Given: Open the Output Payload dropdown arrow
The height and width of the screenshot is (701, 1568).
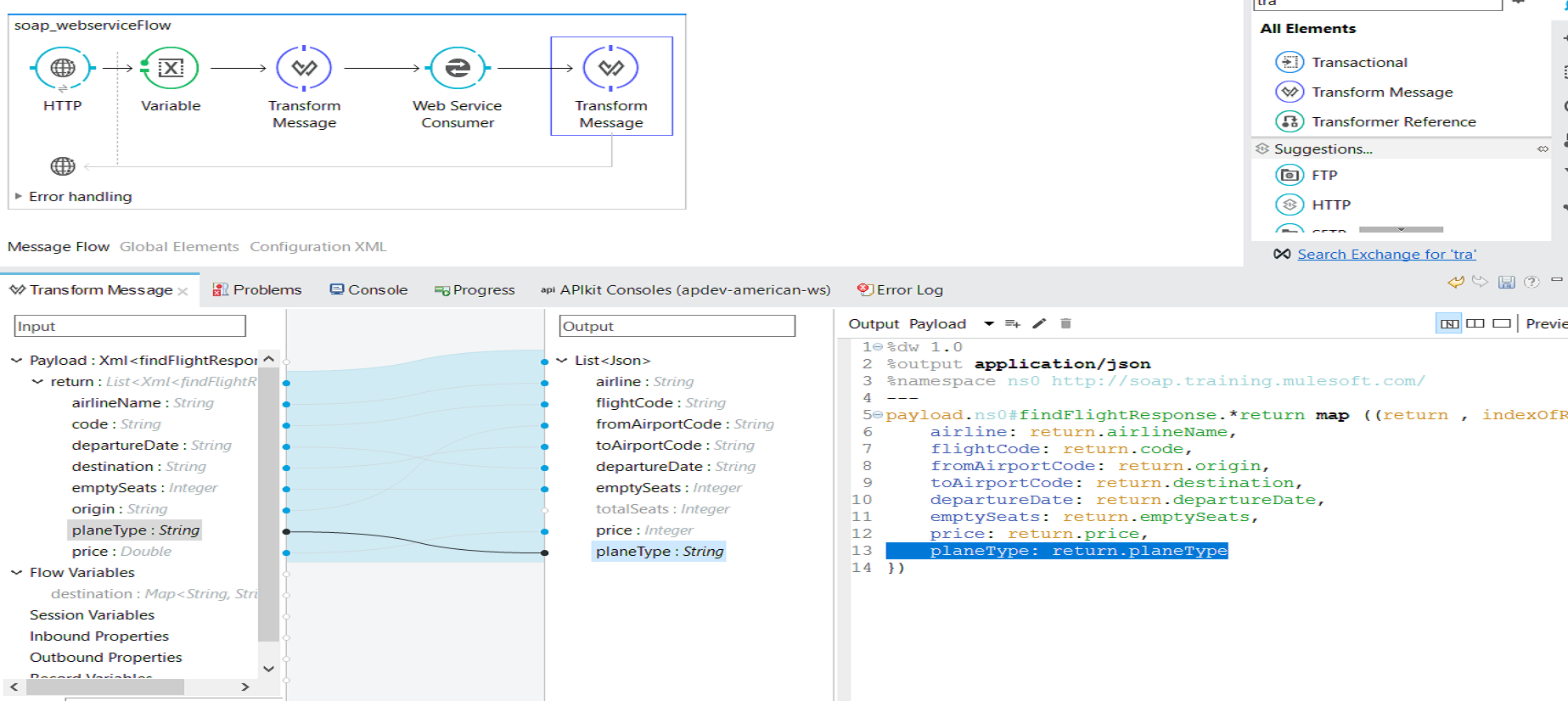Looking at the screenshot, I should pyautogui.click(x=989, y=323).
